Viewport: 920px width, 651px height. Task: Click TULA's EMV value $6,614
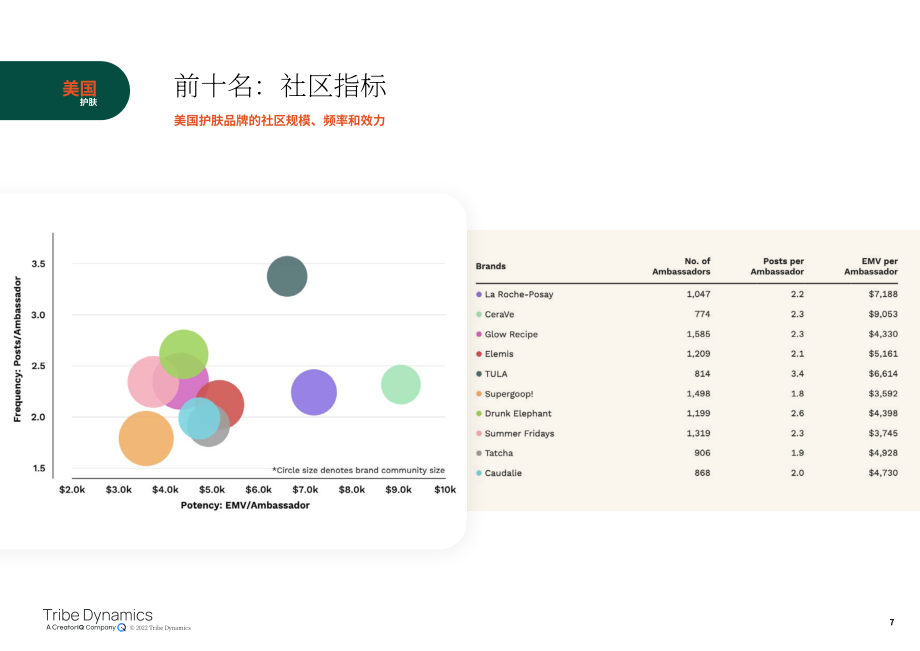[883, 374]
